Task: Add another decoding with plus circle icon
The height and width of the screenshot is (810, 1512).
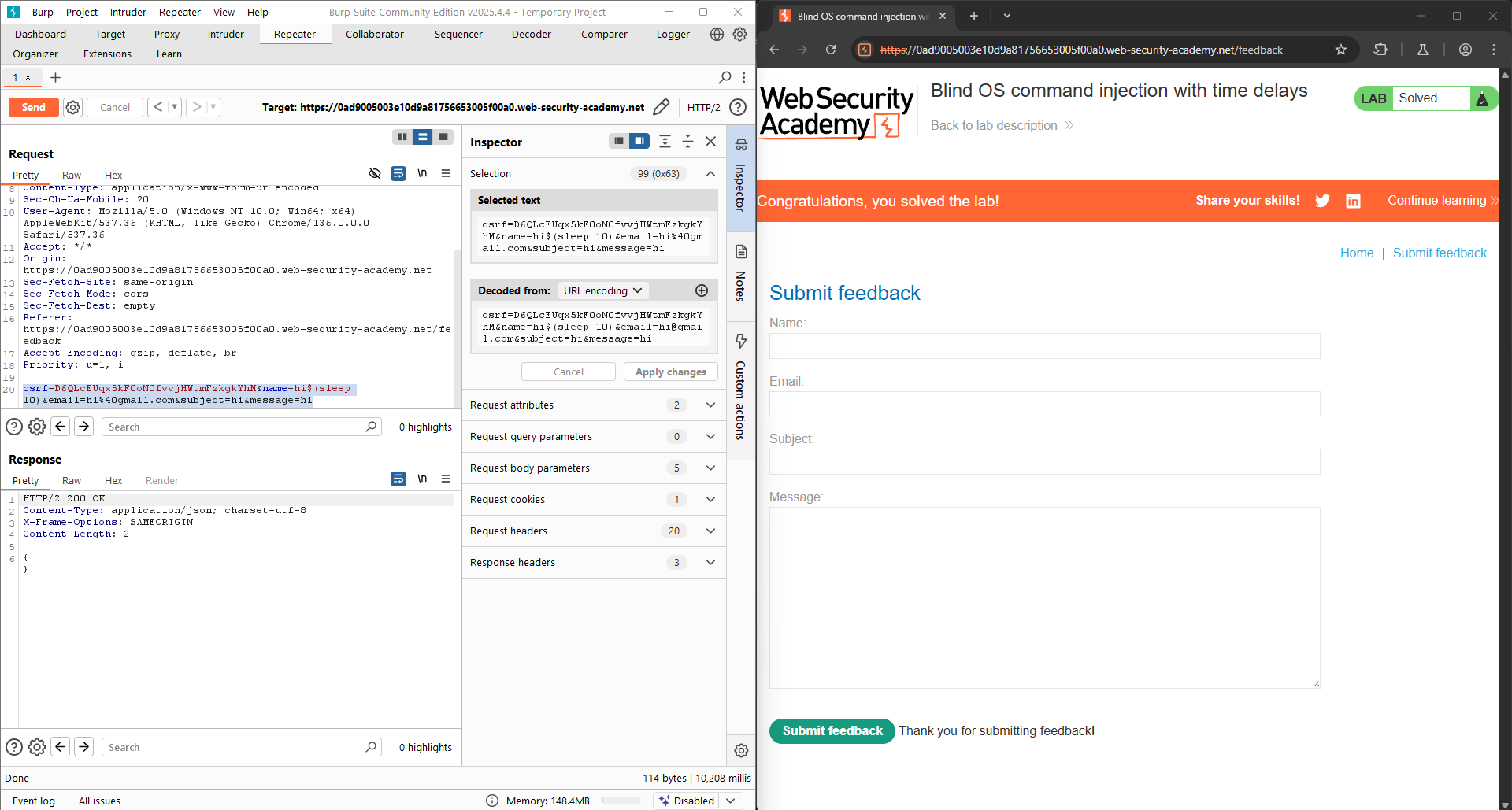Action: [702, 290]
